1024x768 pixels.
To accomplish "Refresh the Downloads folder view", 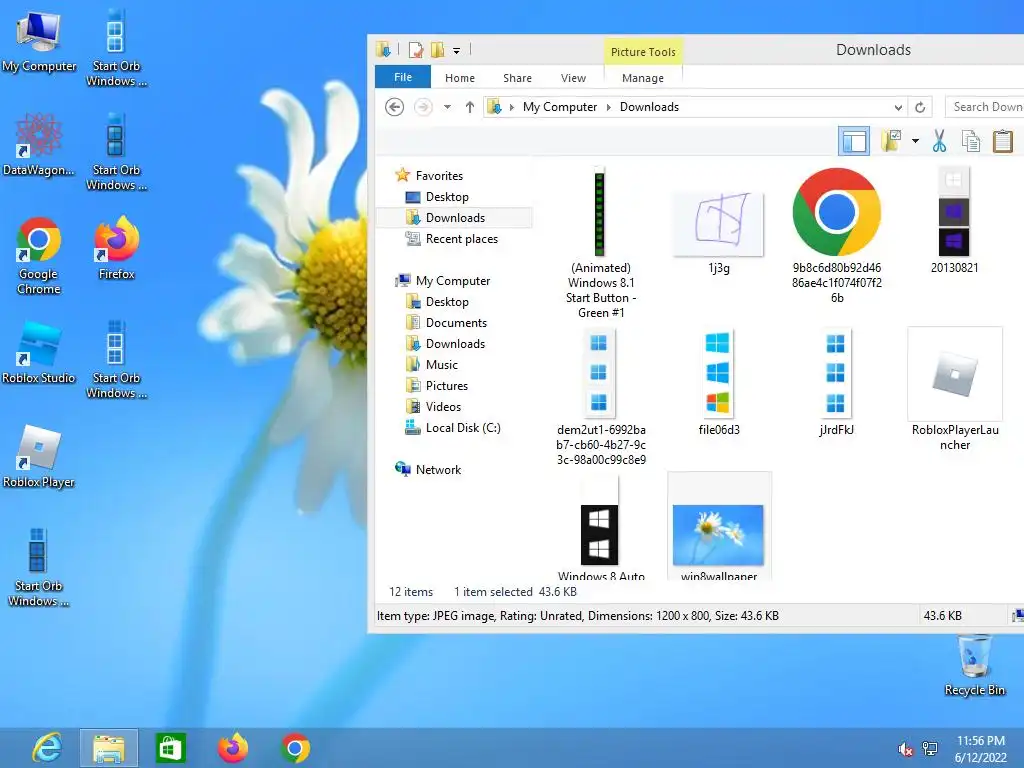I will pyautogui.click(x=920, y=107).
